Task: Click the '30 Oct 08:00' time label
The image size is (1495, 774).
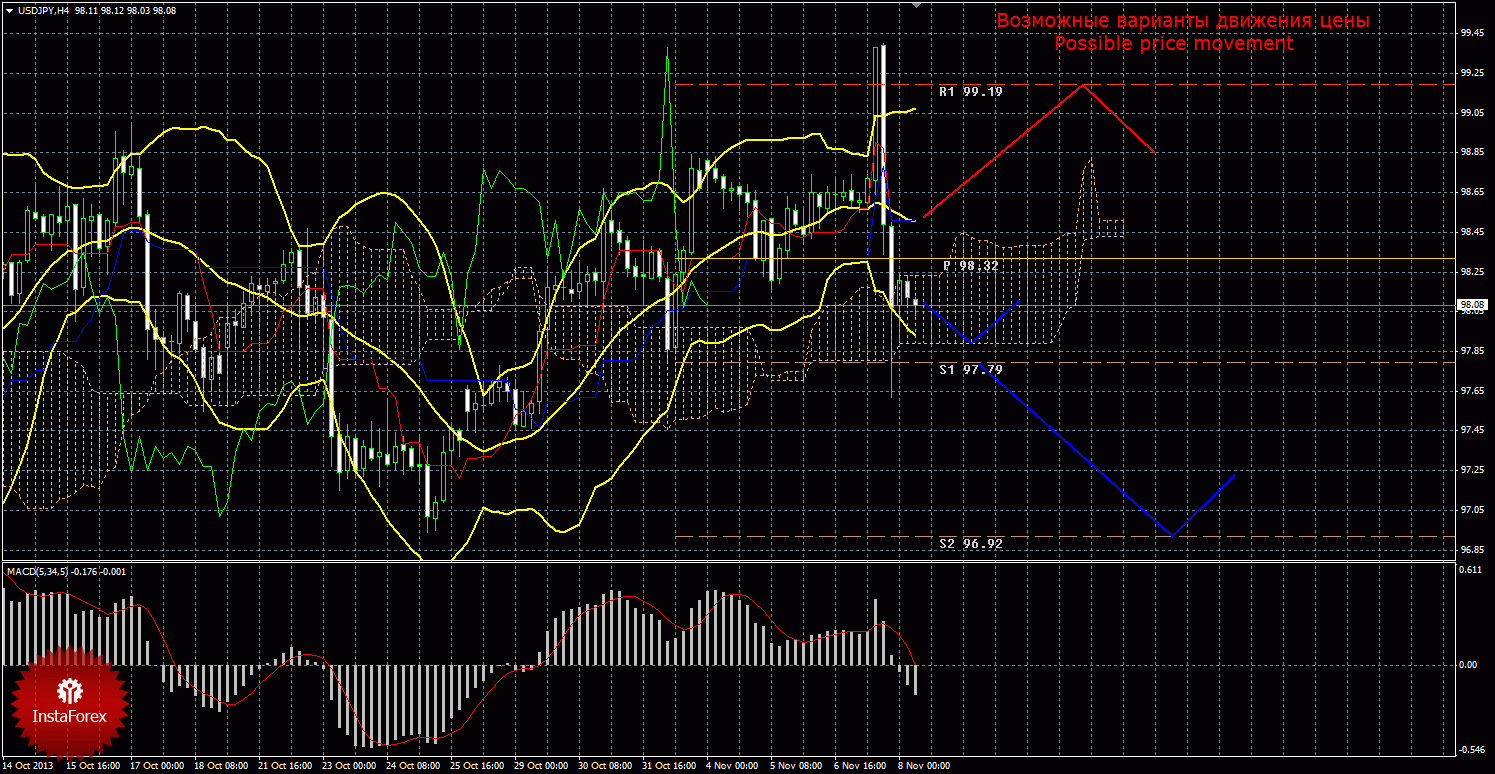Action: pyautogui.click(x=606, y=767)
